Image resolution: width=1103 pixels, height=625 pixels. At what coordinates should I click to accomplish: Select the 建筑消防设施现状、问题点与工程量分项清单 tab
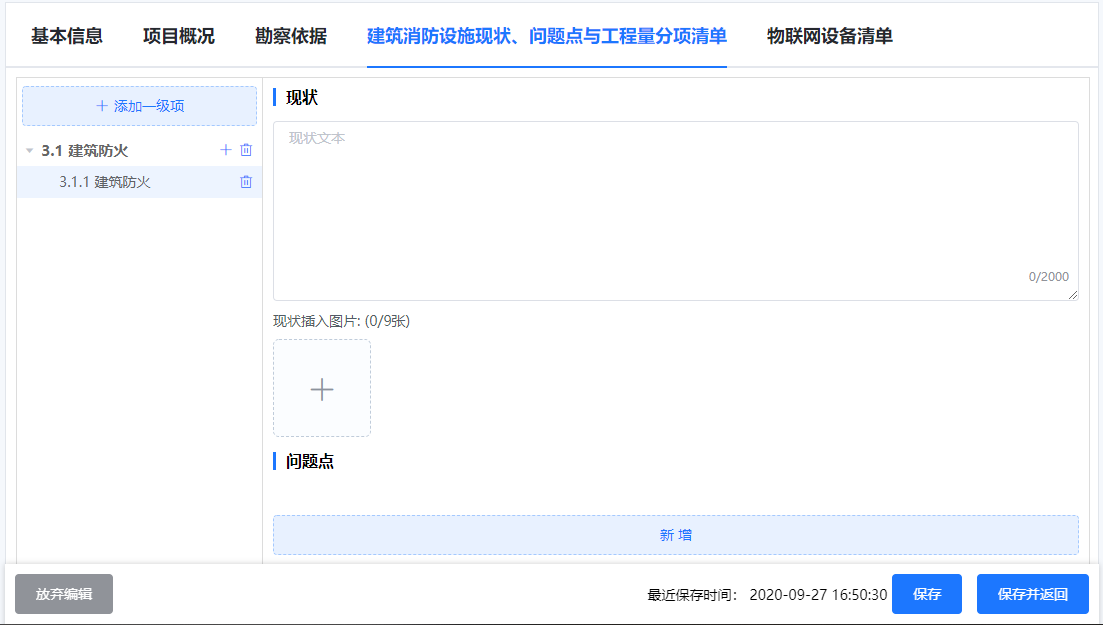[547, 36]
